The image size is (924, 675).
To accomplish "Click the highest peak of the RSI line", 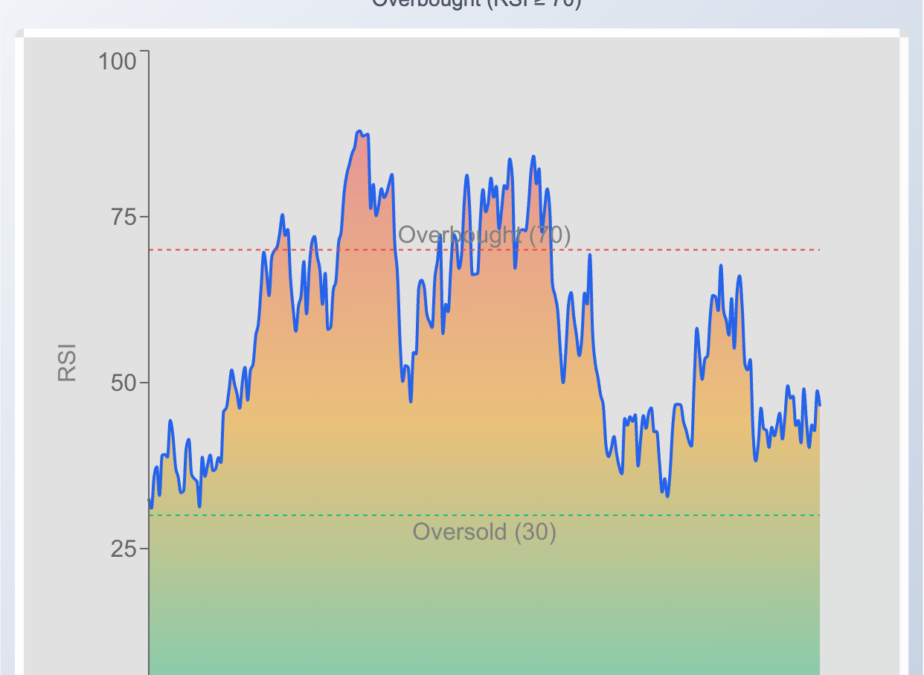I will click(x=359, y=132).
